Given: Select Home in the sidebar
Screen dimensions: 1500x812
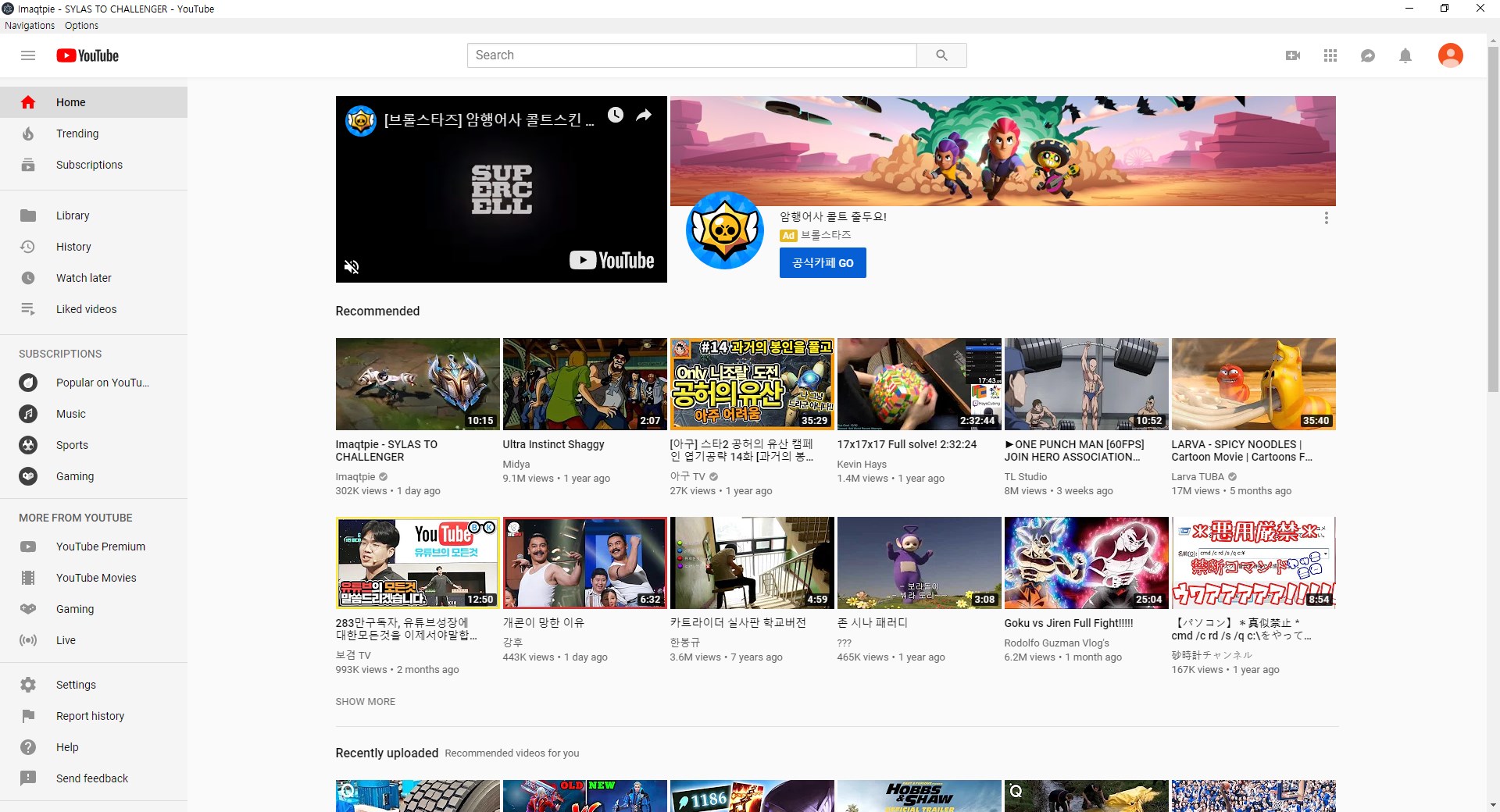Looking at the screenshot, I should [94, 102].
